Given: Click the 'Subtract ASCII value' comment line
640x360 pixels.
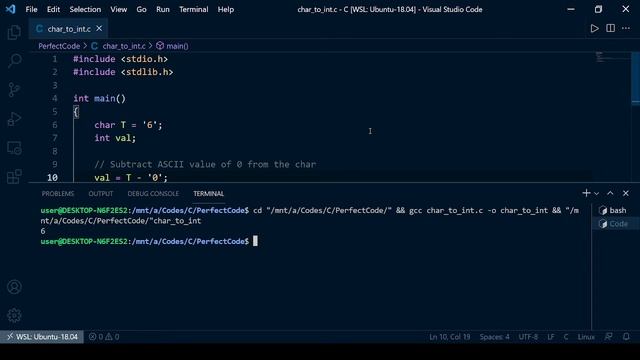Looking at the screenshot, I should tap(205, 164).
